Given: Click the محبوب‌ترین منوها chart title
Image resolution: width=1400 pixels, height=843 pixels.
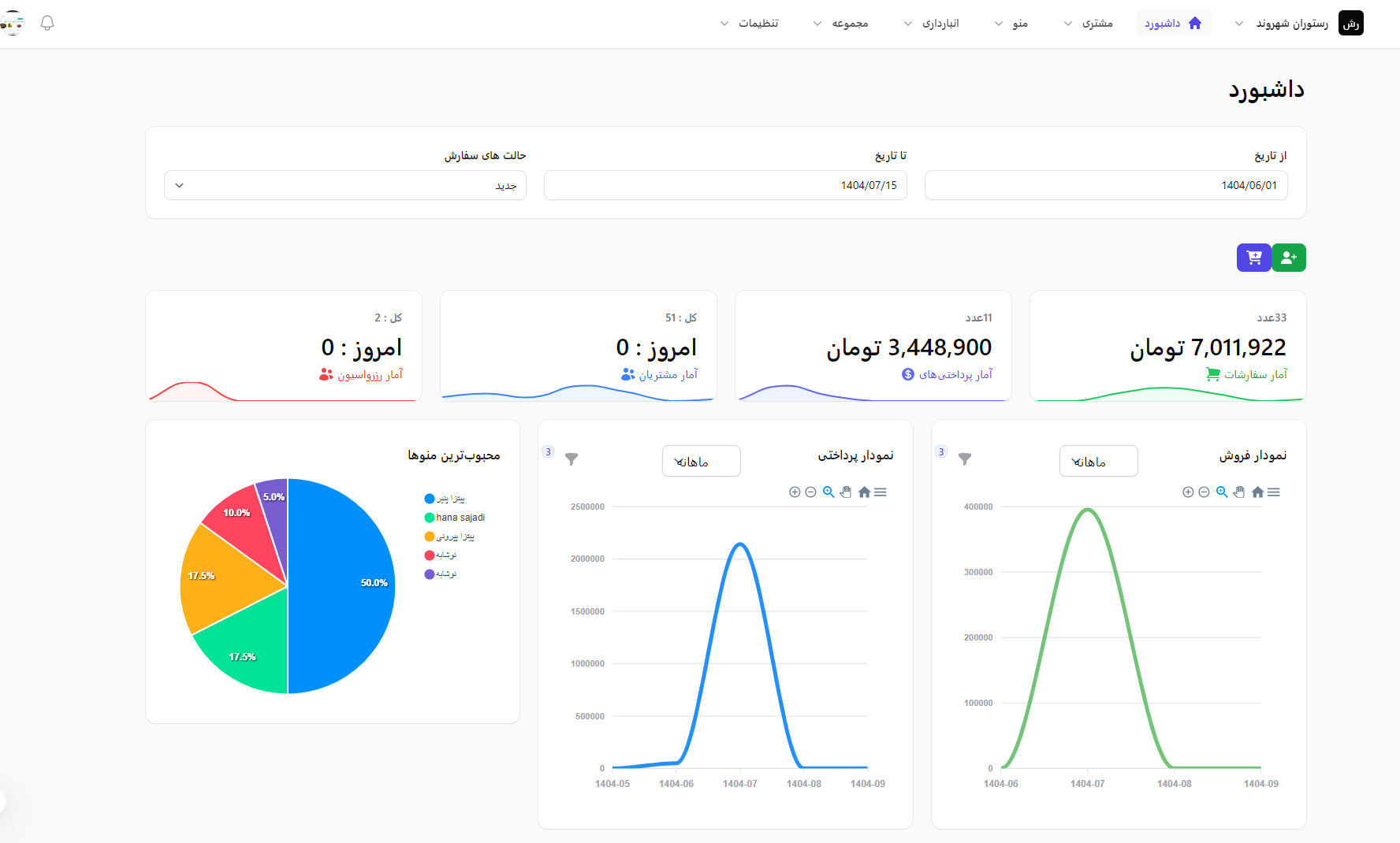Looking at the screenshot, I should click(454, 455).
